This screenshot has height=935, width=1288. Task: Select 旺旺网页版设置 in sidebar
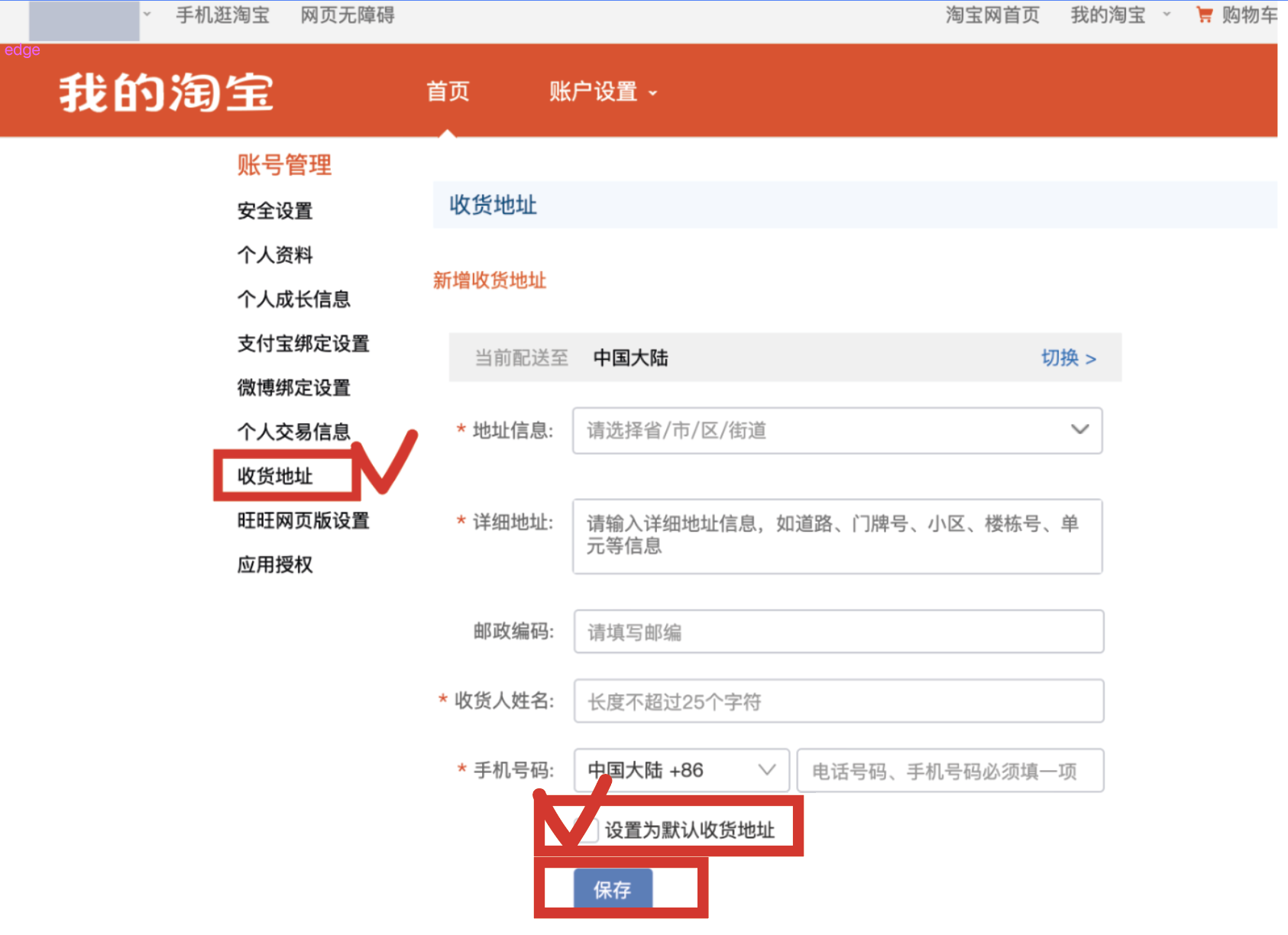tap(303, 521)
